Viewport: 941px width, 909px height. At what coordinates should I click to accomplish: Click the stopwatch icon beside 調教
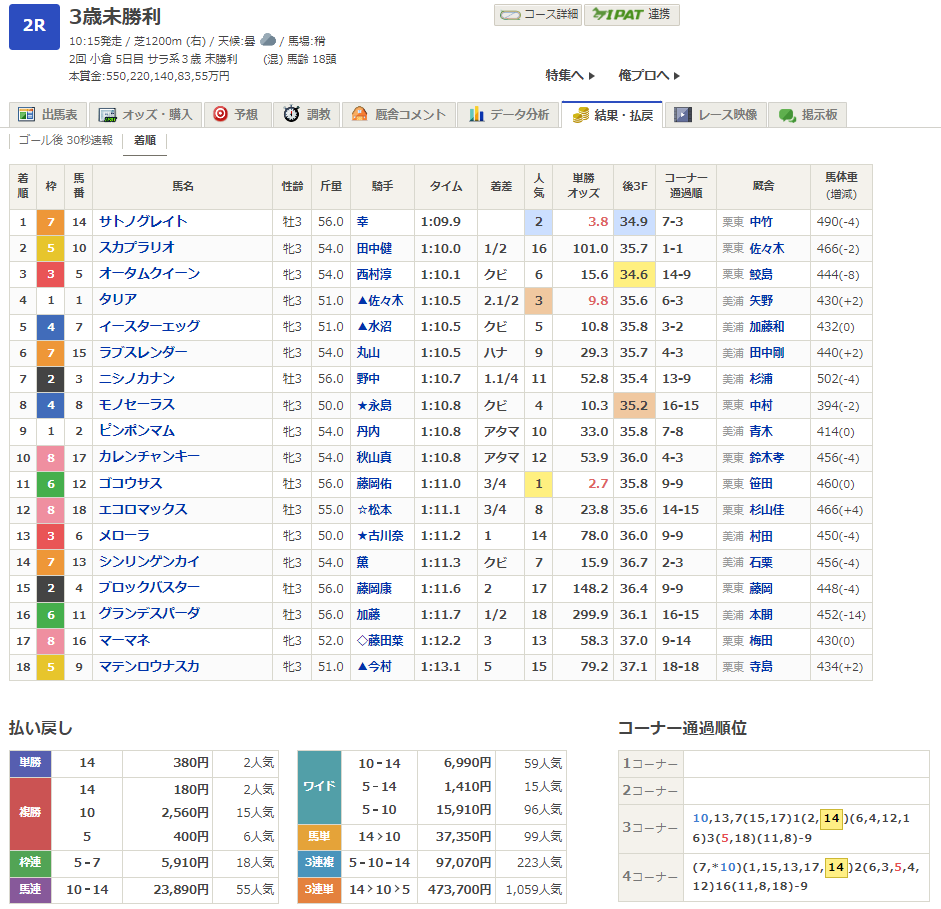[x=291, y=115]
